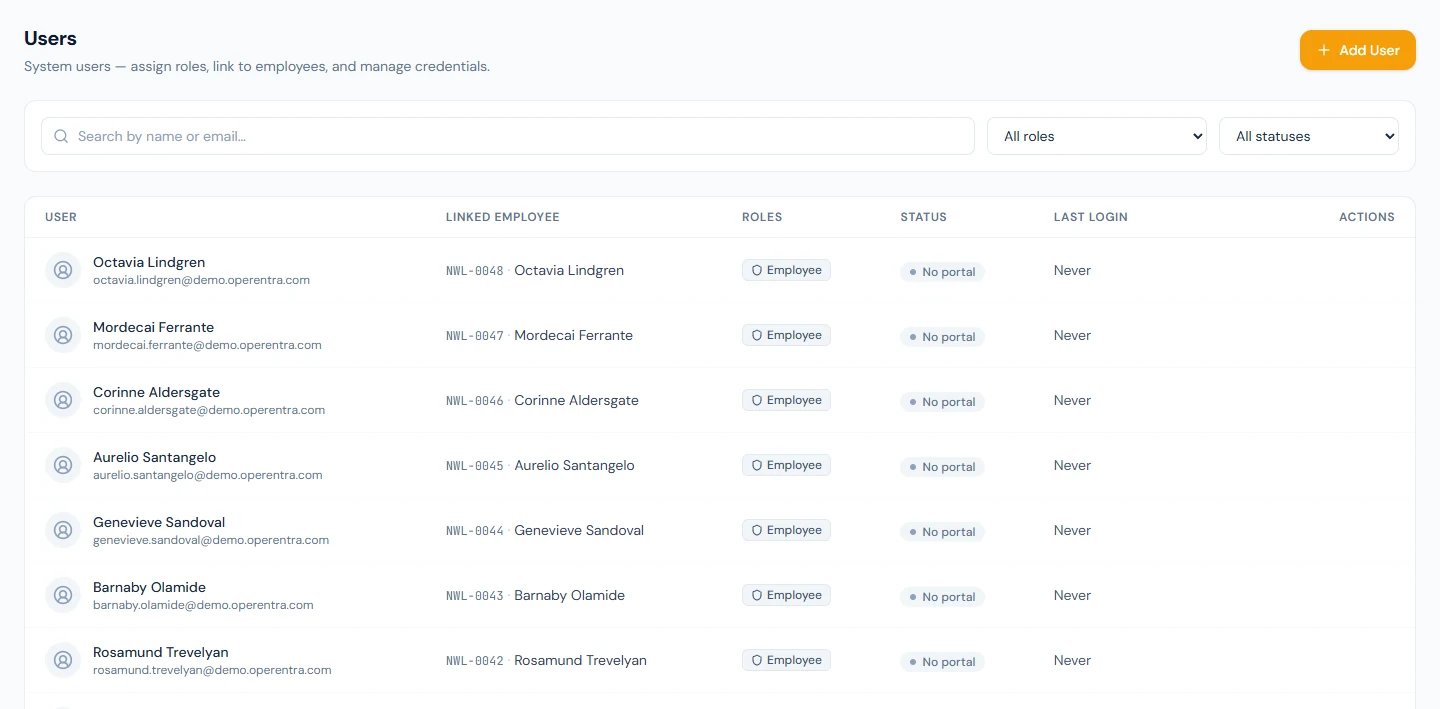This screenshot has height=709, width=1440.
Task: Click employee ID NWL-0043
Action: click(475, 596)
